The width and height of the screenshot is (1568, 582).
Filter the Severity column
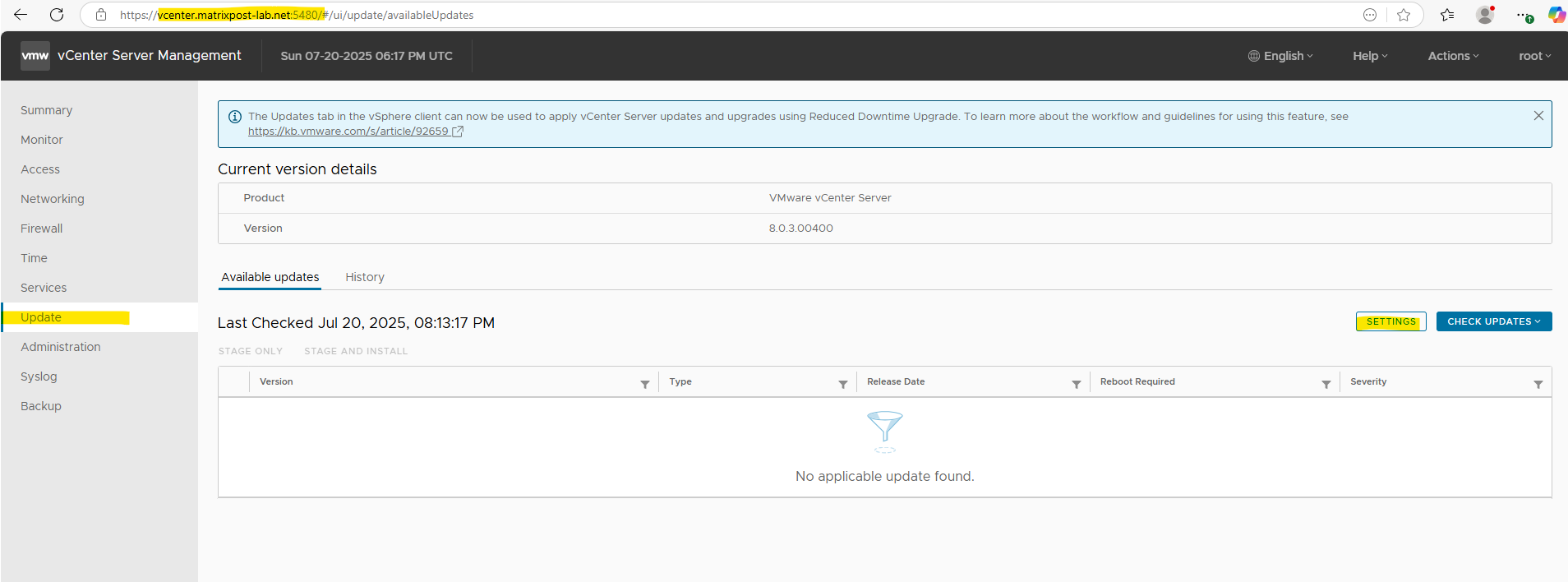[x=1538, y=384]
